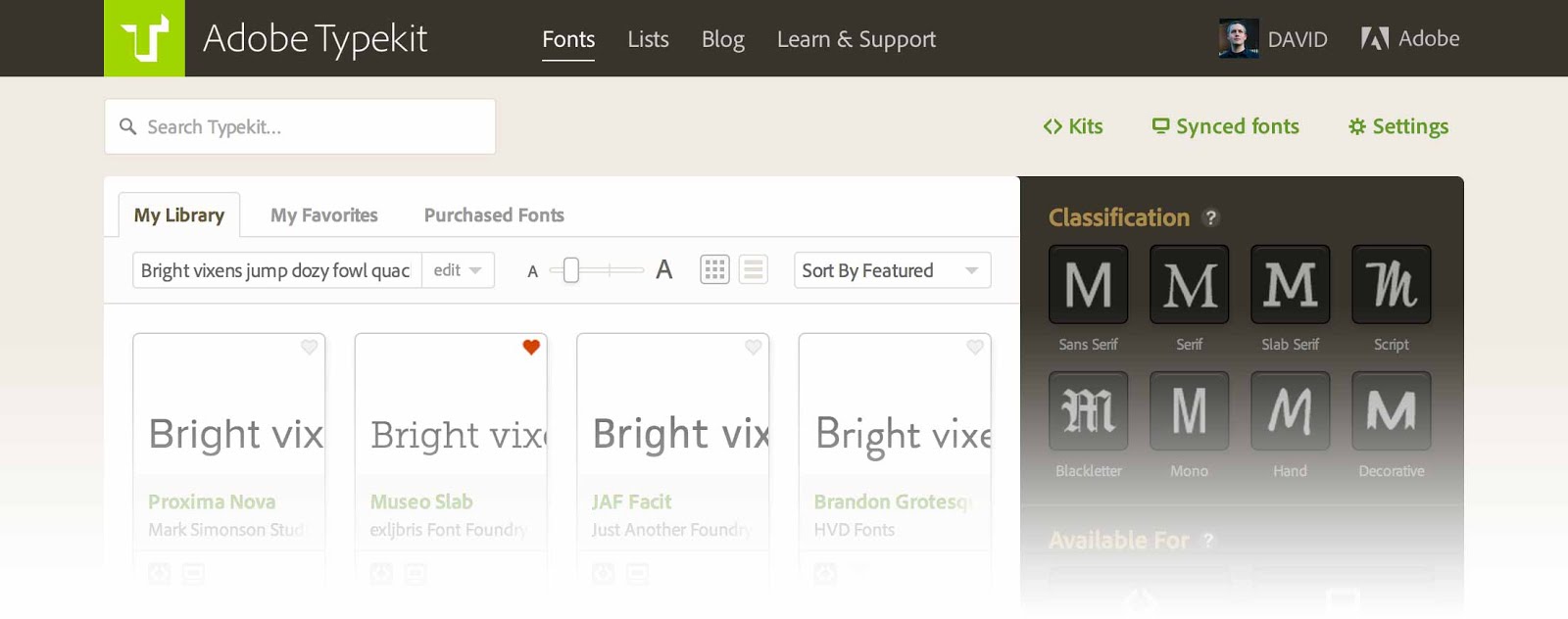Filter by Mono classification
The width and height of the screenshot is (1568, 619).
(x=1189, y=410)
